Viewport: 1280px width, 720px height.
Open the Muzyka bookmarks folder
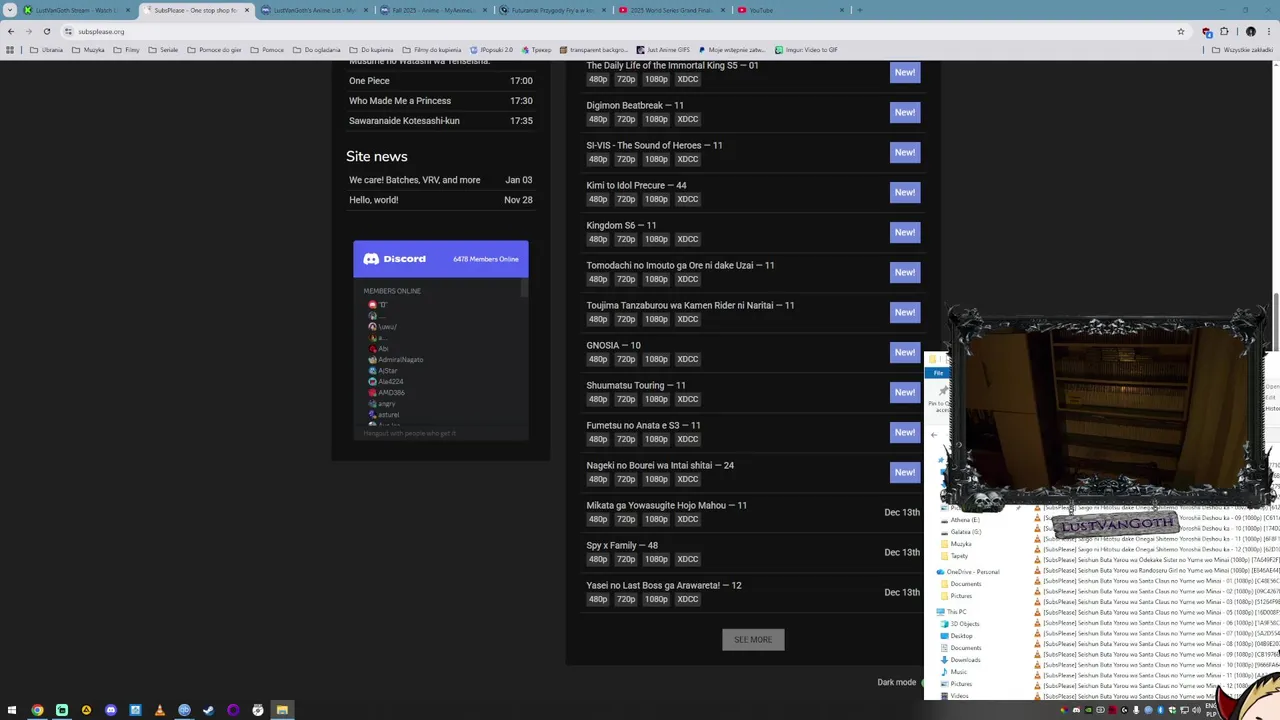tap(88, 50)
